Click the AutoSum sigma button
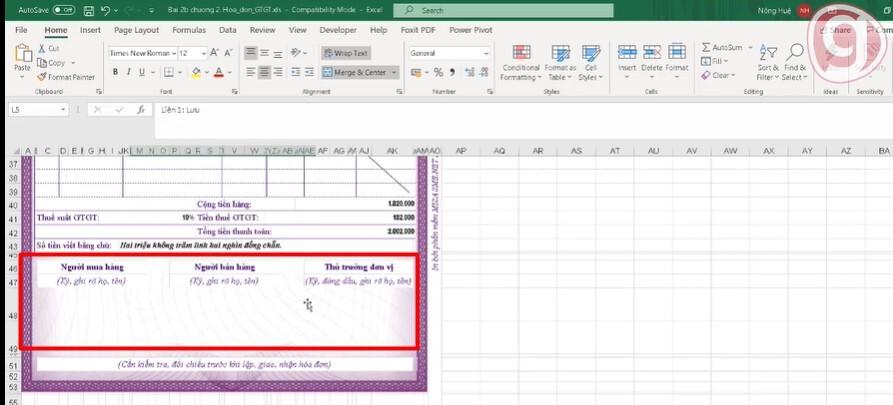893x405 pixels. pos(720,47)
